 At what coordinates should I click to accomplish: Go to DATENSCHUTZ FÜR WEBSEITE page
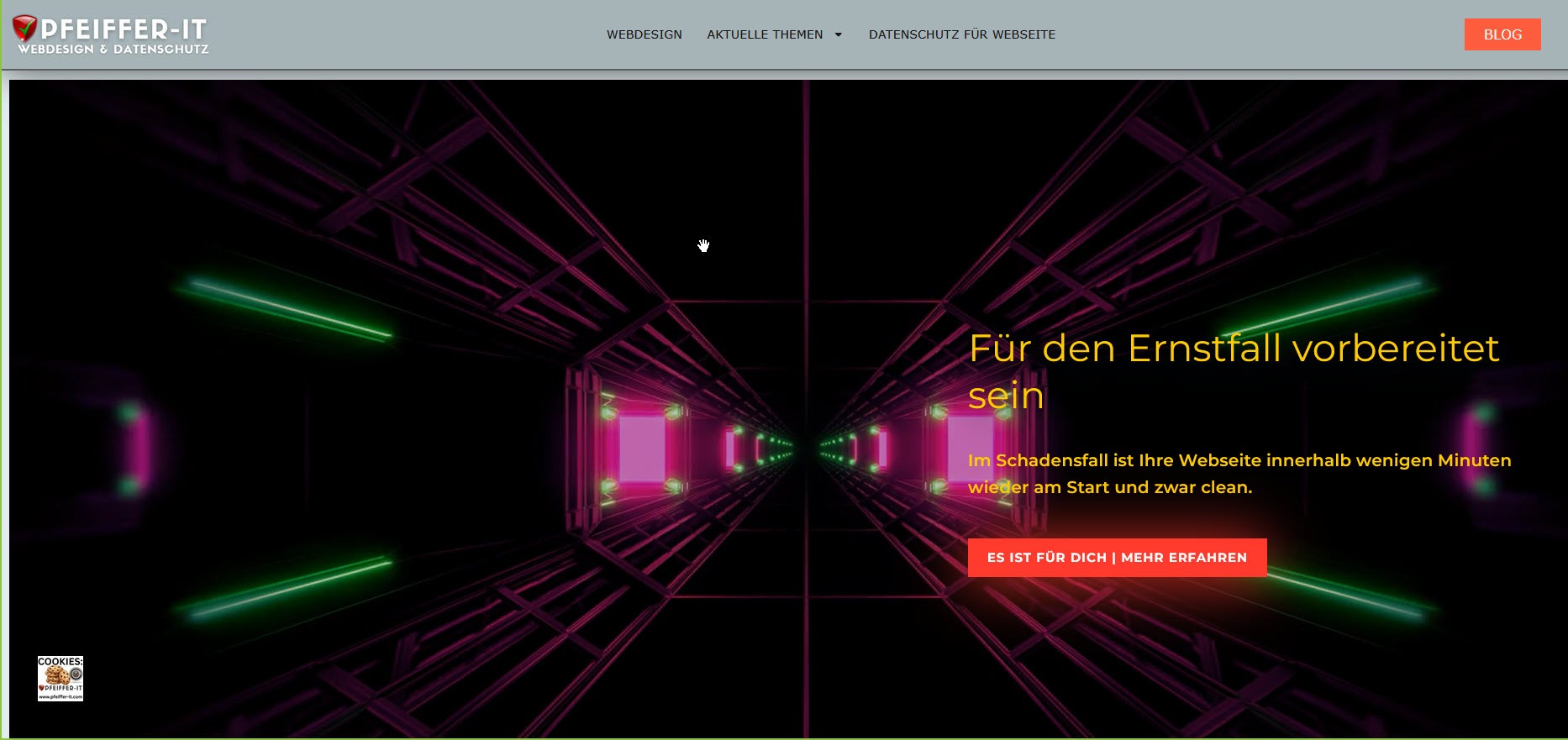point(962,34)
